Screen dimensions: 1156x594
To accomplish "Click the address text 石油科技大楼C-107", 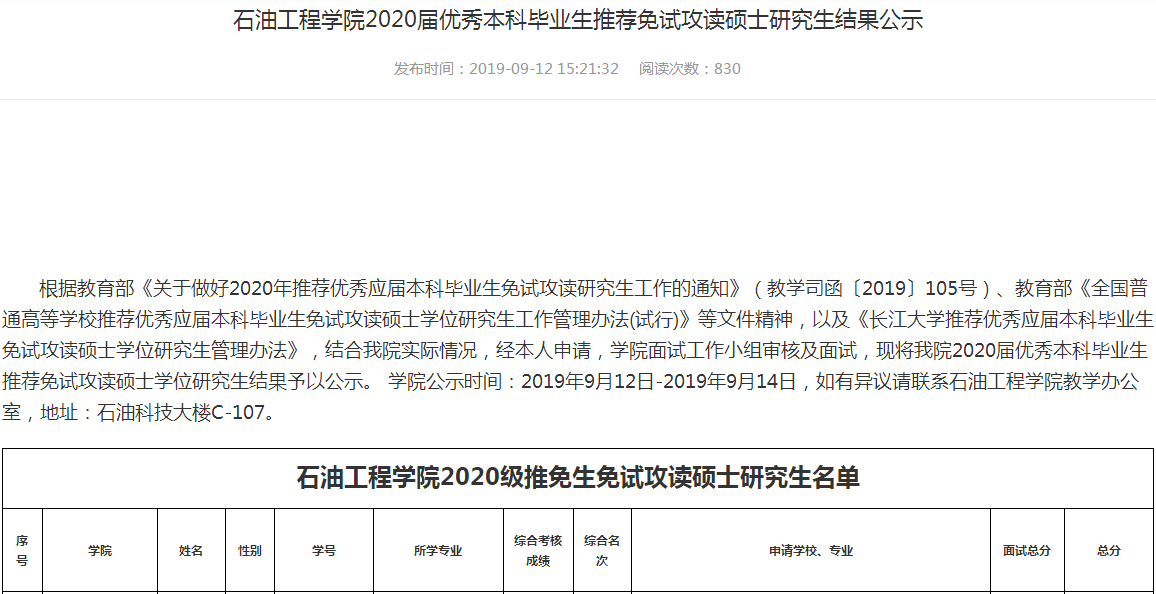I will [x=184, y=413].
